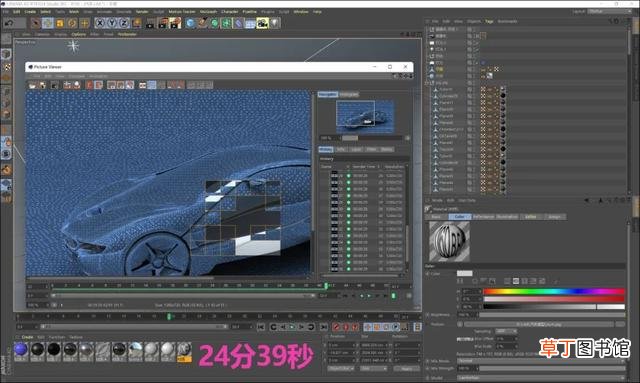This screenshot has height=383, width=640.
Task: Open the Texture arrow dropdown
Action: 460,325
